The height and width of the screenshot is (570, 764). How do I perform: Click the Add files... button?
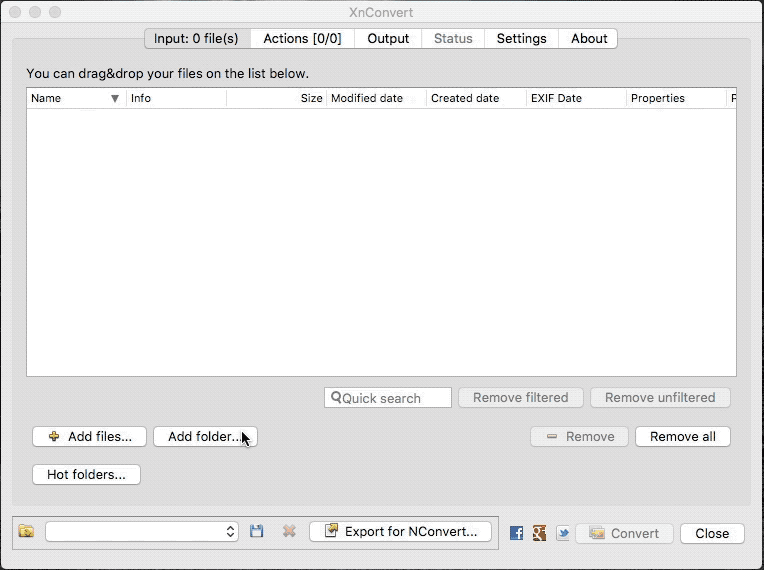(89, 437)
